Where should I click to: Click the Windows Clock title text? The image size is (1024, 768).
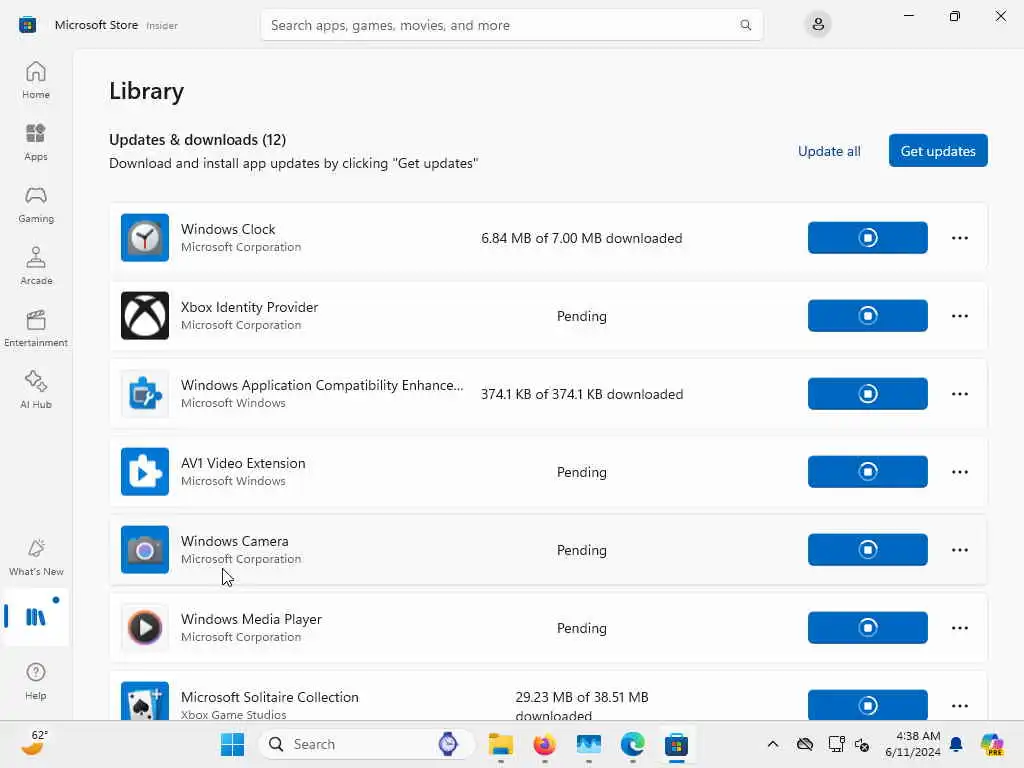click(228, 229)
